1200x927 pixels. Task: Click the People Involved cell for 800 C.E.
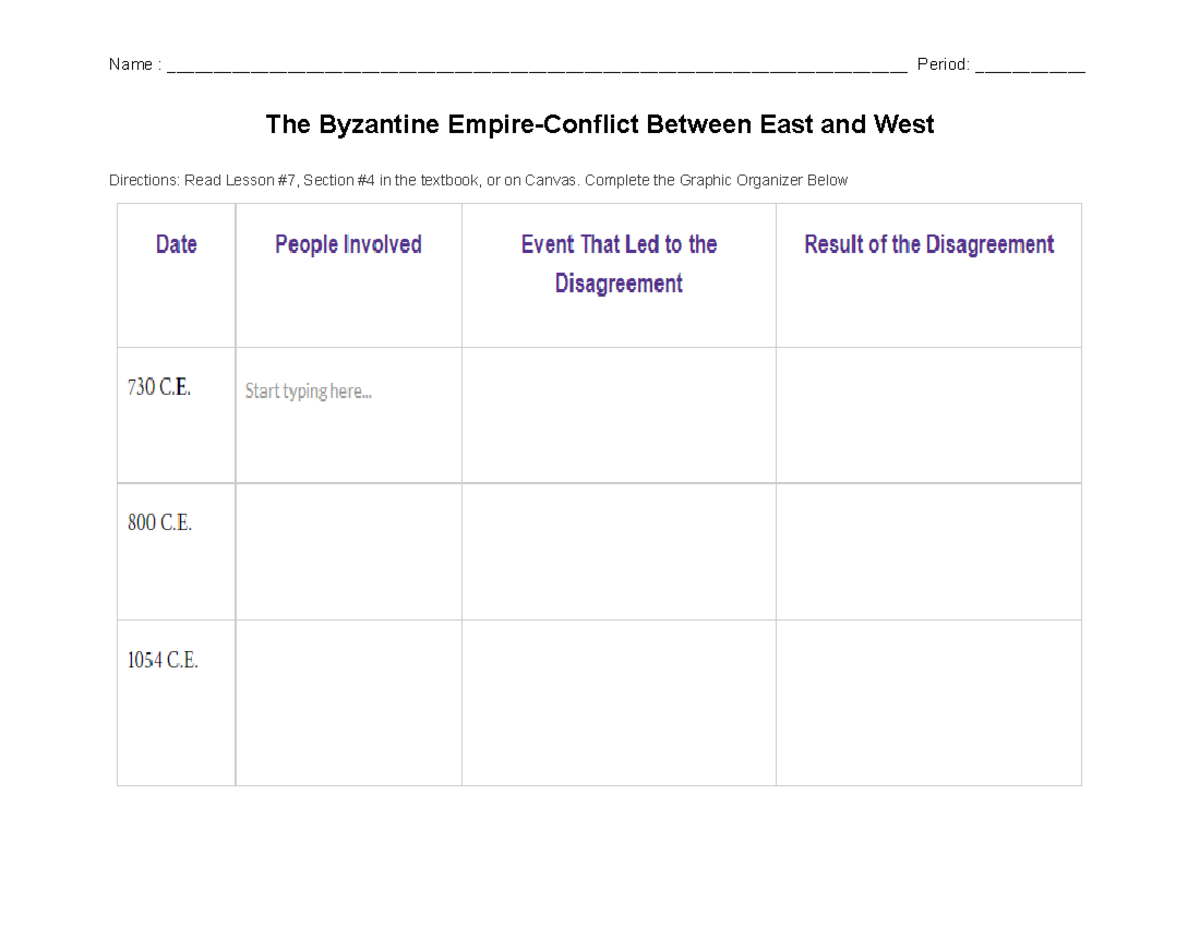348,550
